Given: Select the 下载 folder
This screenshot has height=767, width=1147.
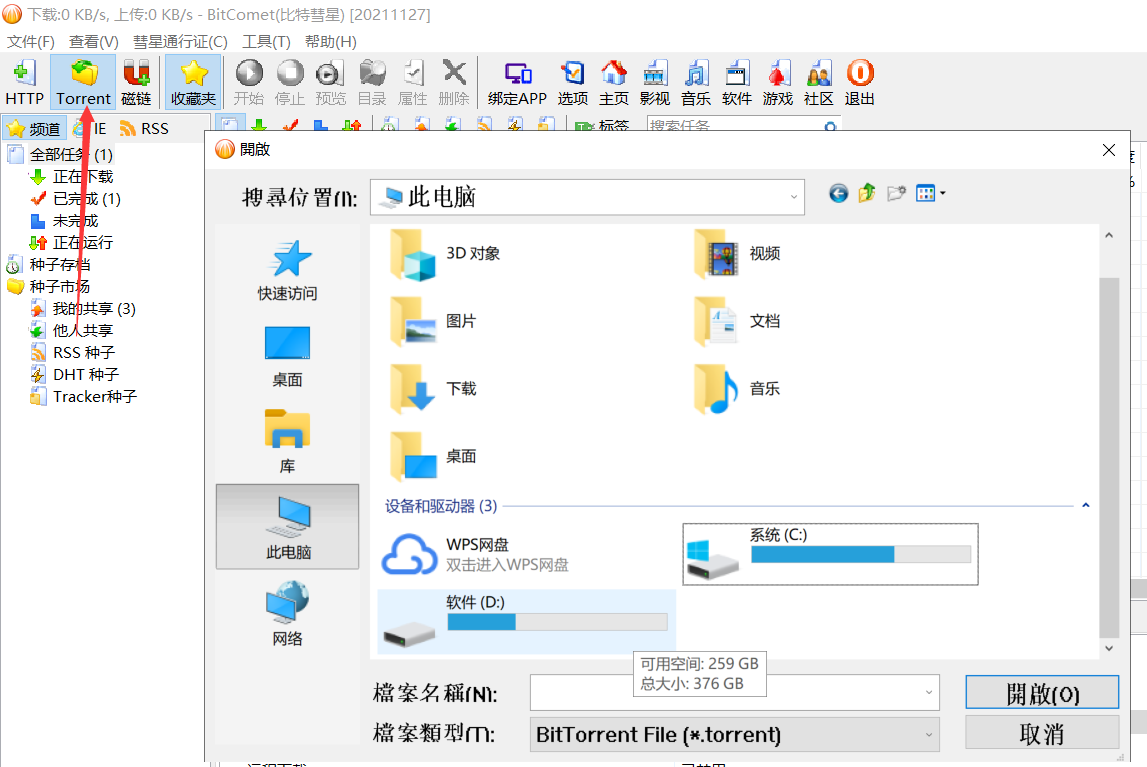Looking at the screenshot, I should [432, 389].
